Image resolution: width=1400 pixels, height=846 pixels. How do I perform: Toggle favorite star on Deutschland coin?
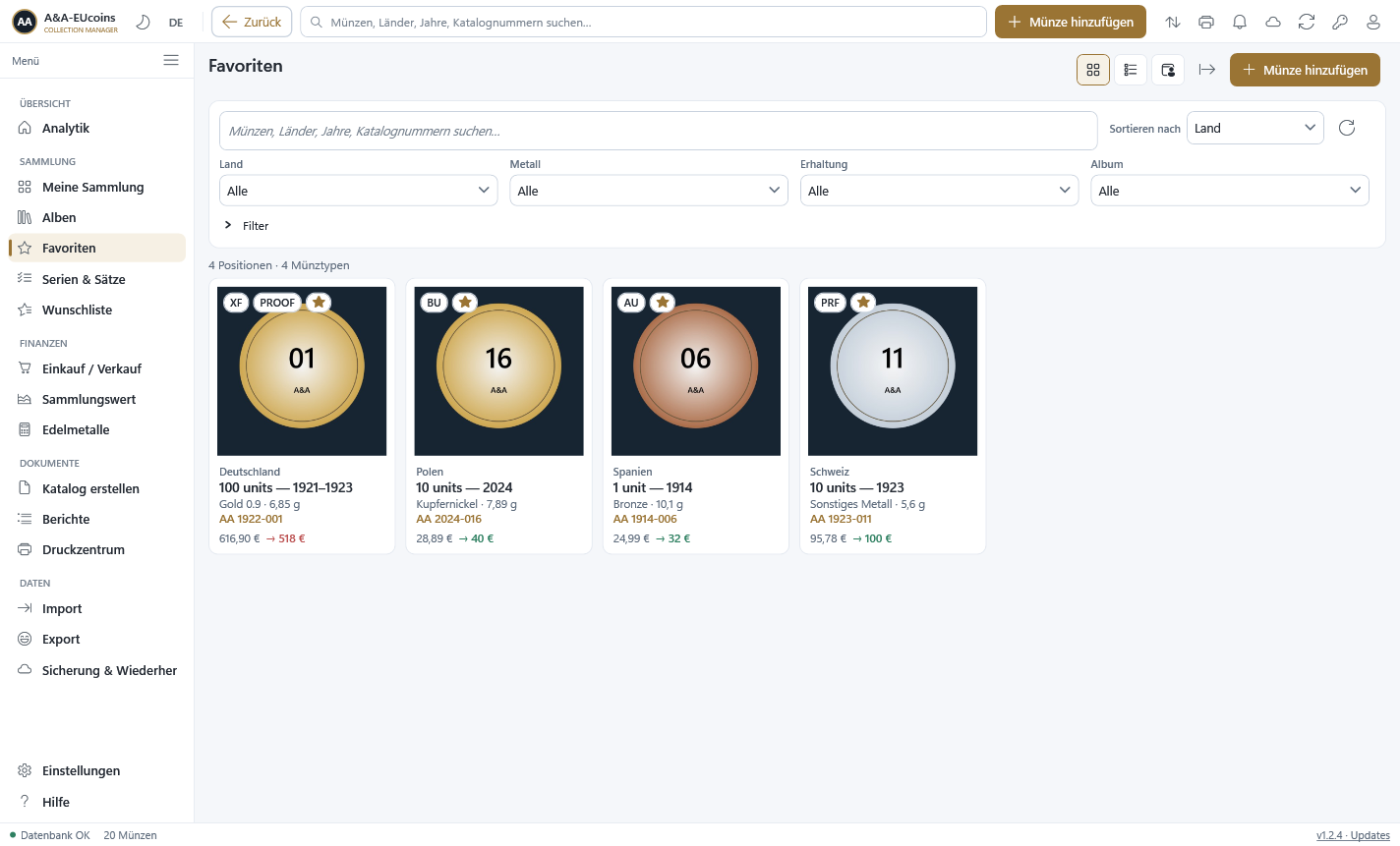point(319,303)
